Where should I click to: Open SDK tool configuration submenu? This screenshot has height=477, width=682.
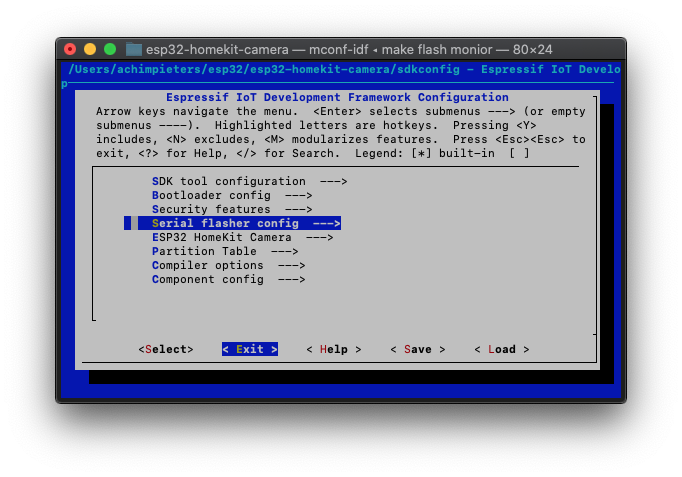[x=249, y=181]
